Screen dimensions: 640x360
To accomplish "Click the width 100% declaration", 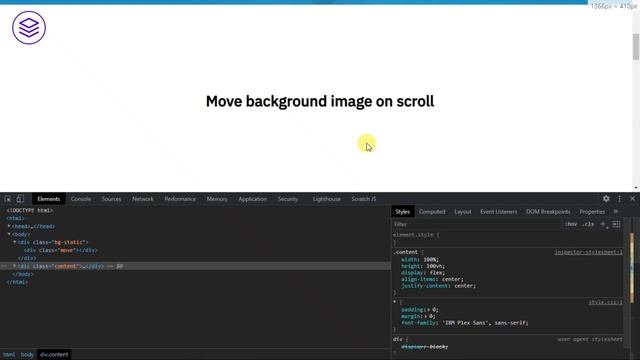I will click(420, 259).
